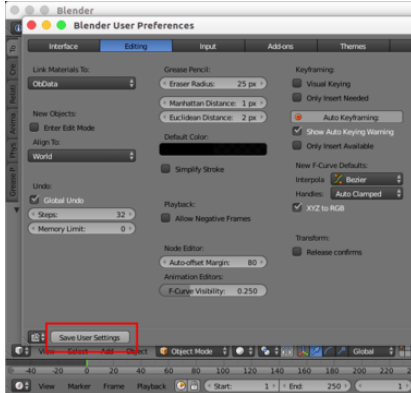Open the Global orientation dropdown
411x393 pixels.
373,351
